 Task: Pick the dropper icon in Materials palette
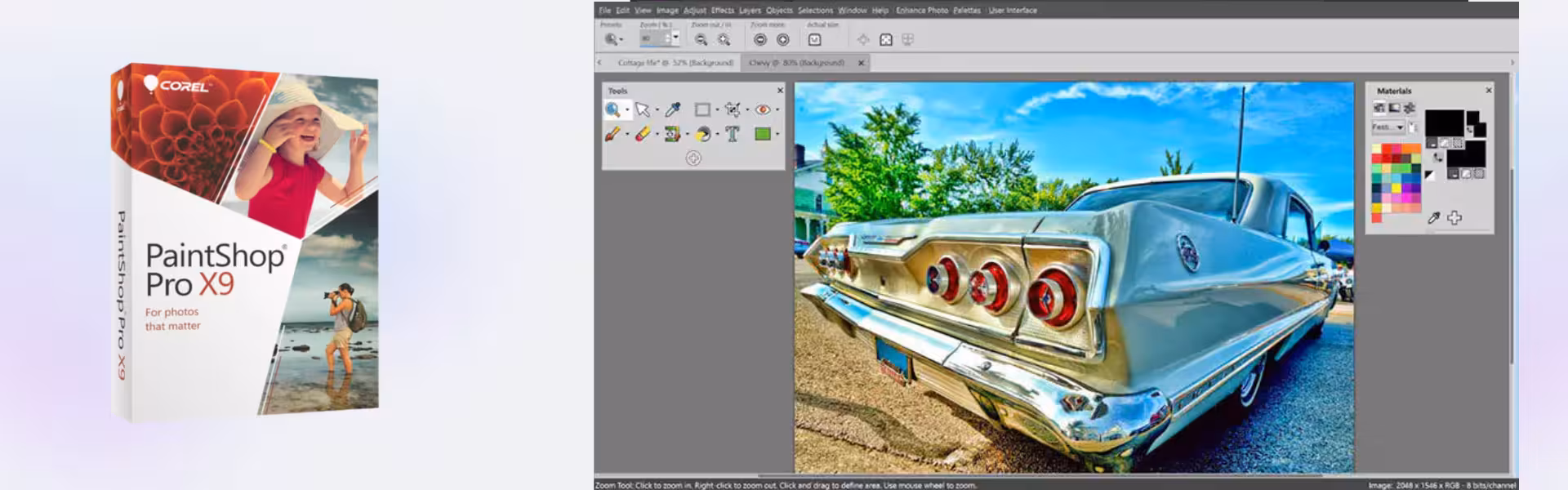click(x=1433, y=217)
